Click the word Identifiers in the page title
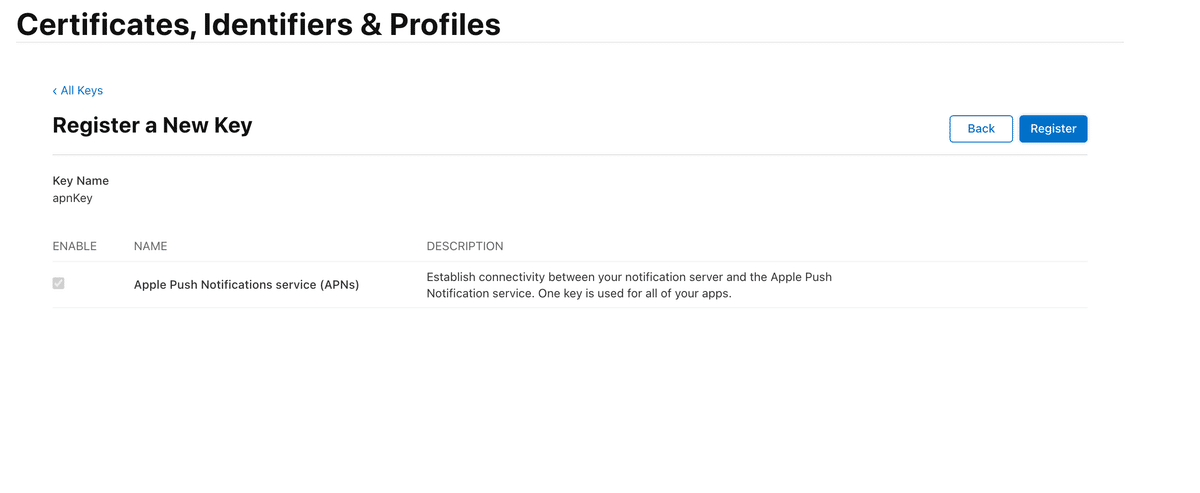The height and width of the screenshot is (493, 1200). pyautogui.click(x=278, y=24)
